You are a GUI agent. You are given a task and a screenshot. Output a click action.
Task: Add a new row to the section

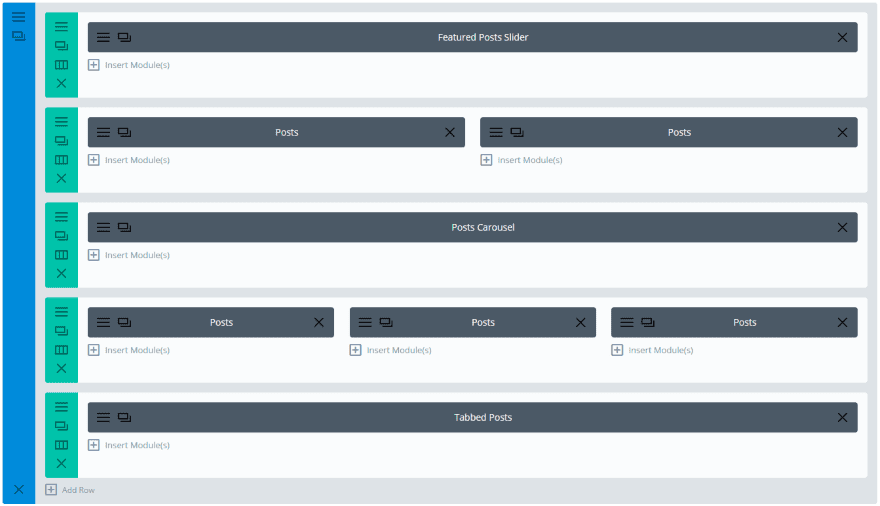(x=70, y=490)
